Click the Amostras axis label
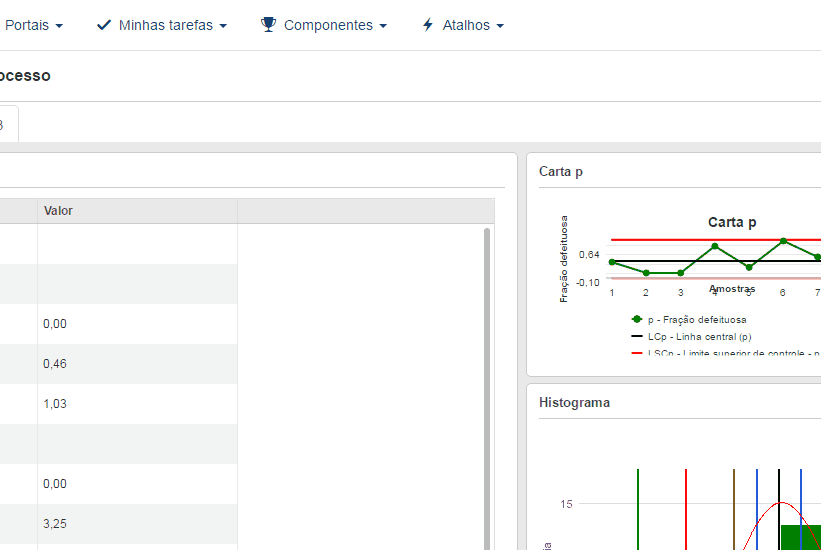Image resolution: width=821 pixels, height=550 pixels. 732,289
